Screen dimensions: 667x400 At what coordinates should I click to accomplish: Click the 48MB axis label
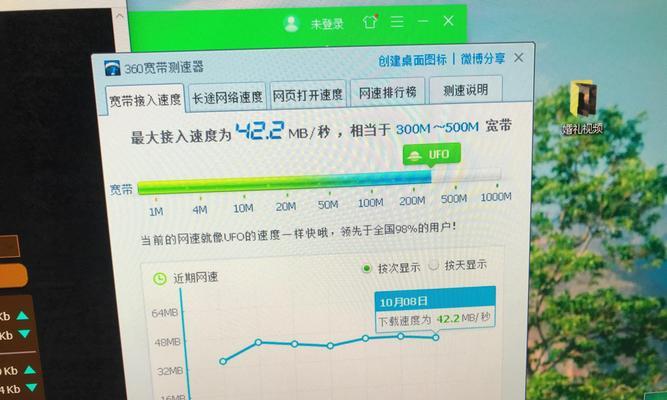click(167, 342)
